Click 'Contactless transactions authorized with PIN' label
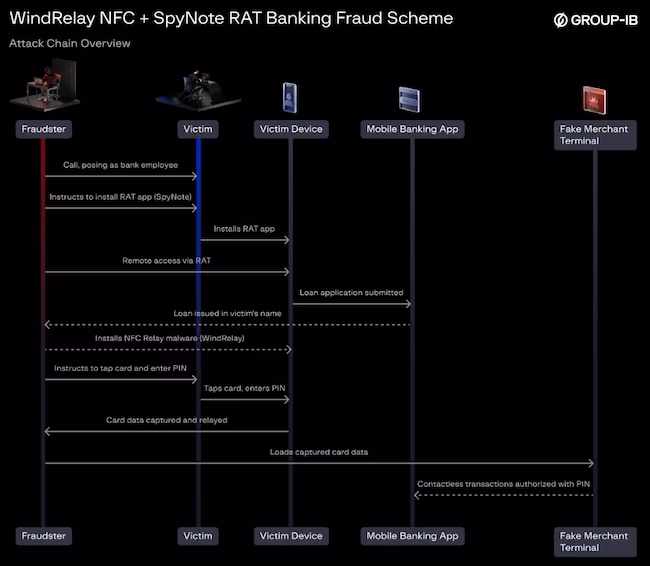 click(x=504, y=484)
